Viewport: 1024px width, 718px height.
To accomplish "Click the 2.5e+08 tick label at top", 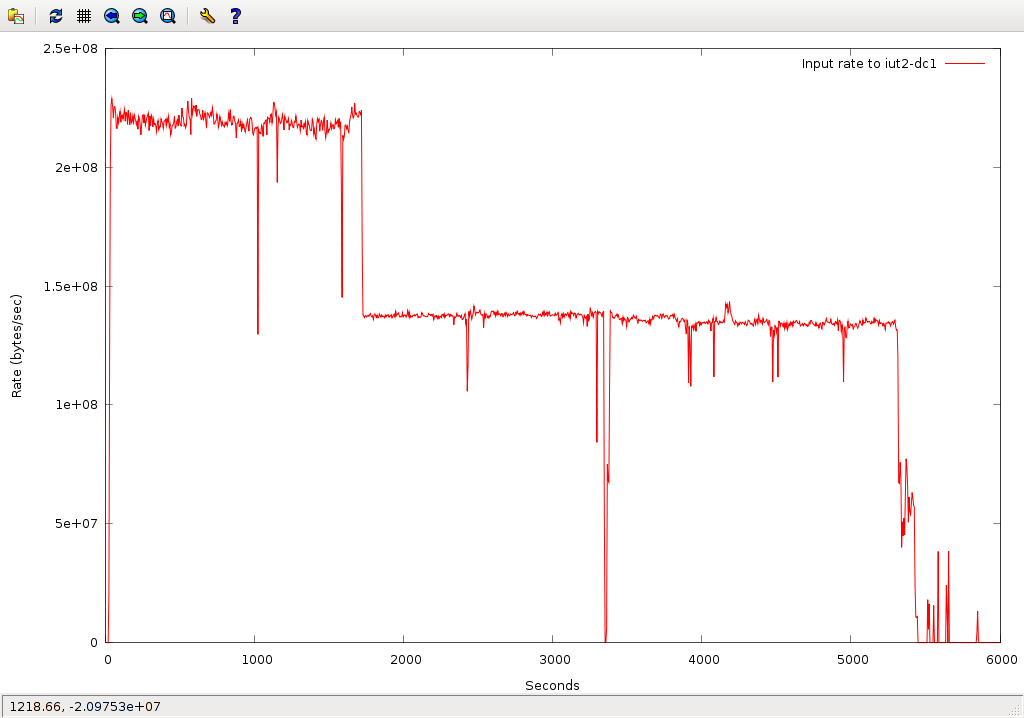I will tap(74, 48).
